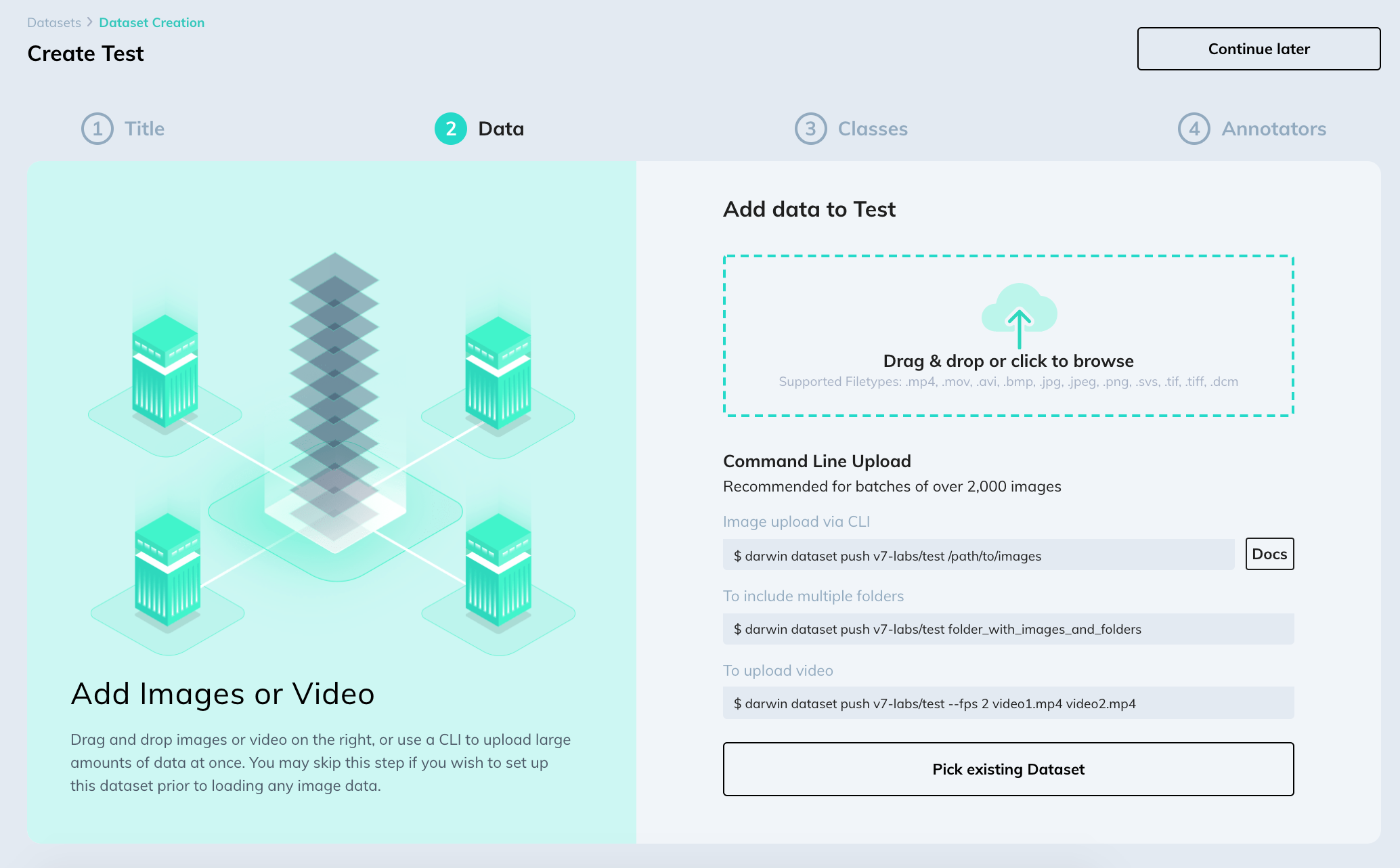Select the multiple folders CLI command
1400x868 pixels.
point(1008,629)
